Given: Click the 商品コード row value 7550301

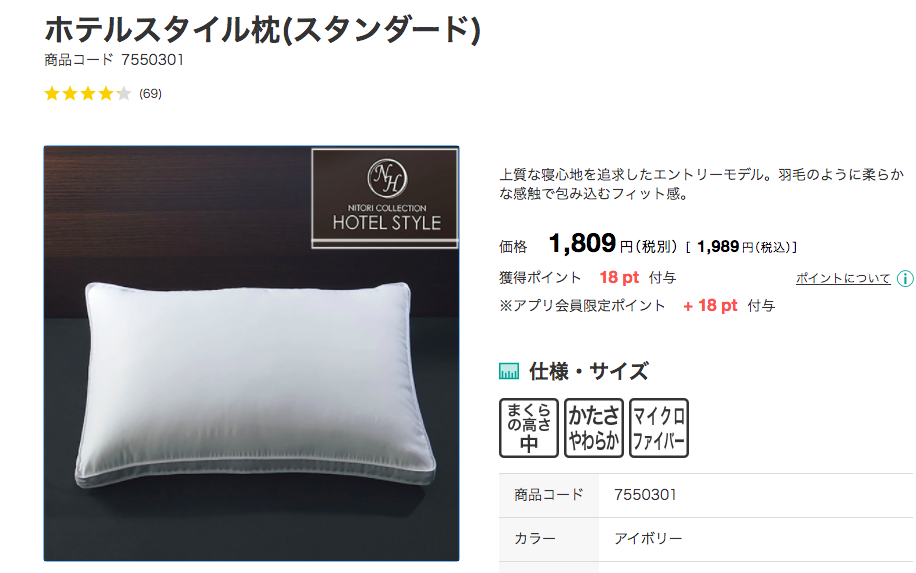Looking at the screenshot, I should click(x=645, y=495).
